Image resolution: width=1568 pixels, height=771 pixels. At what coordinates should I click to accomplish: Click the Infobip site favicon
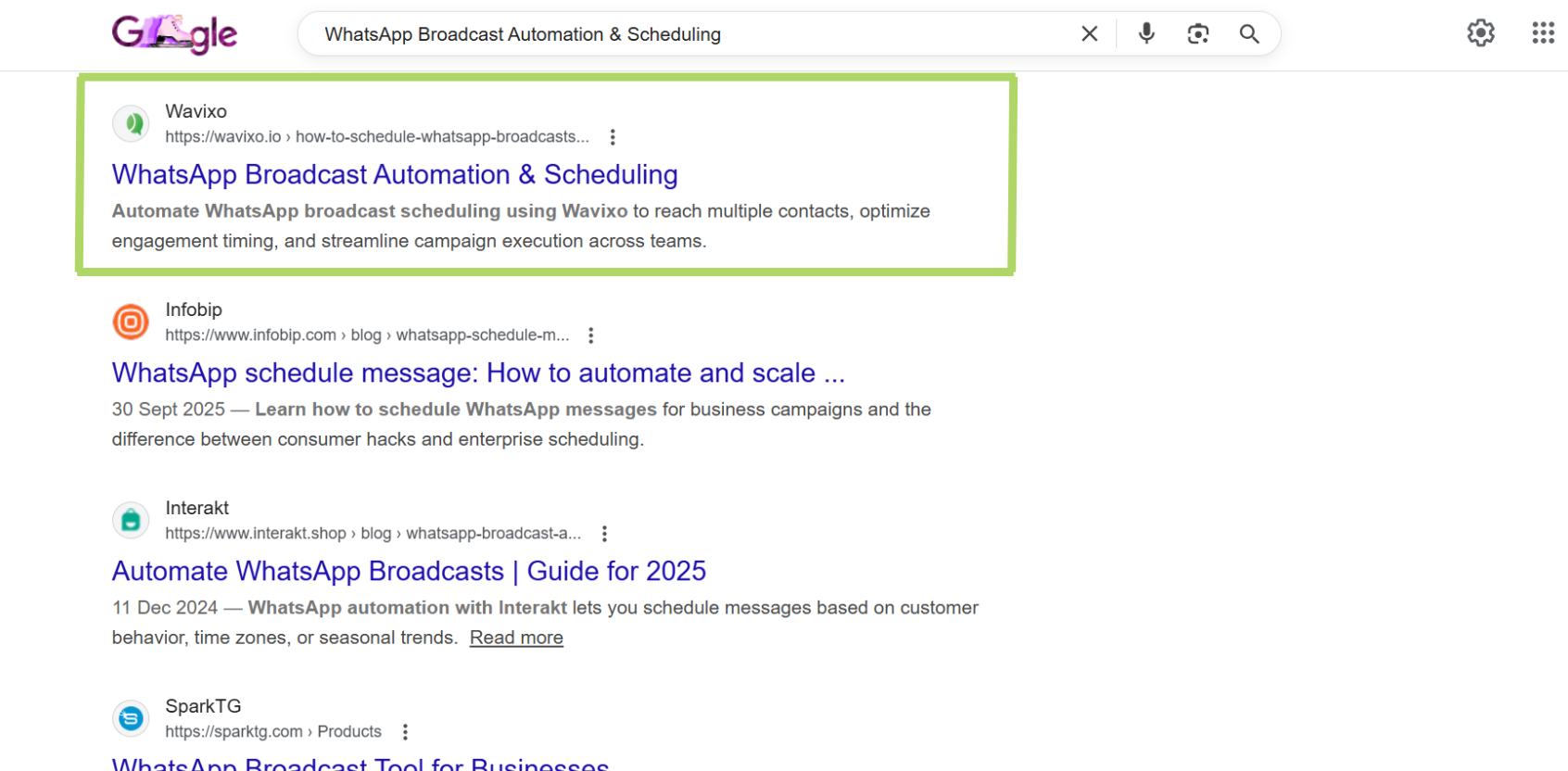coord(131,322)
